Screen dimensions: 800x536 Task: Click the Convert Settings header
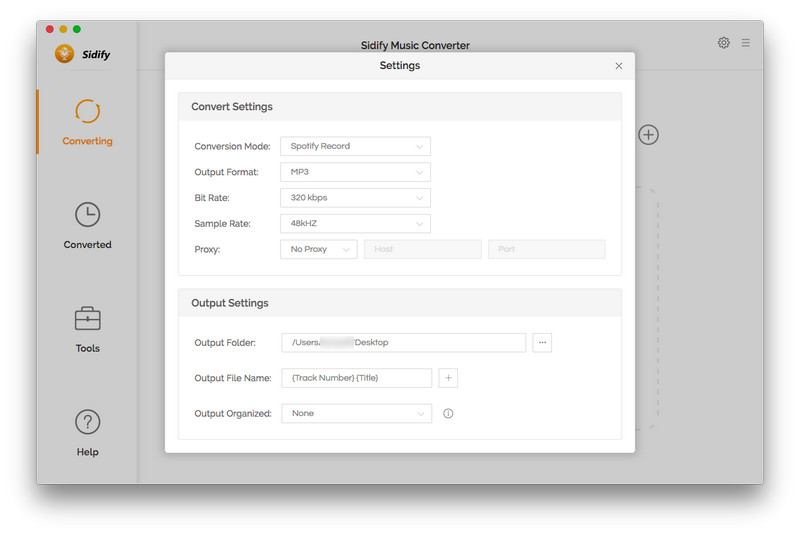pos(232,107)
